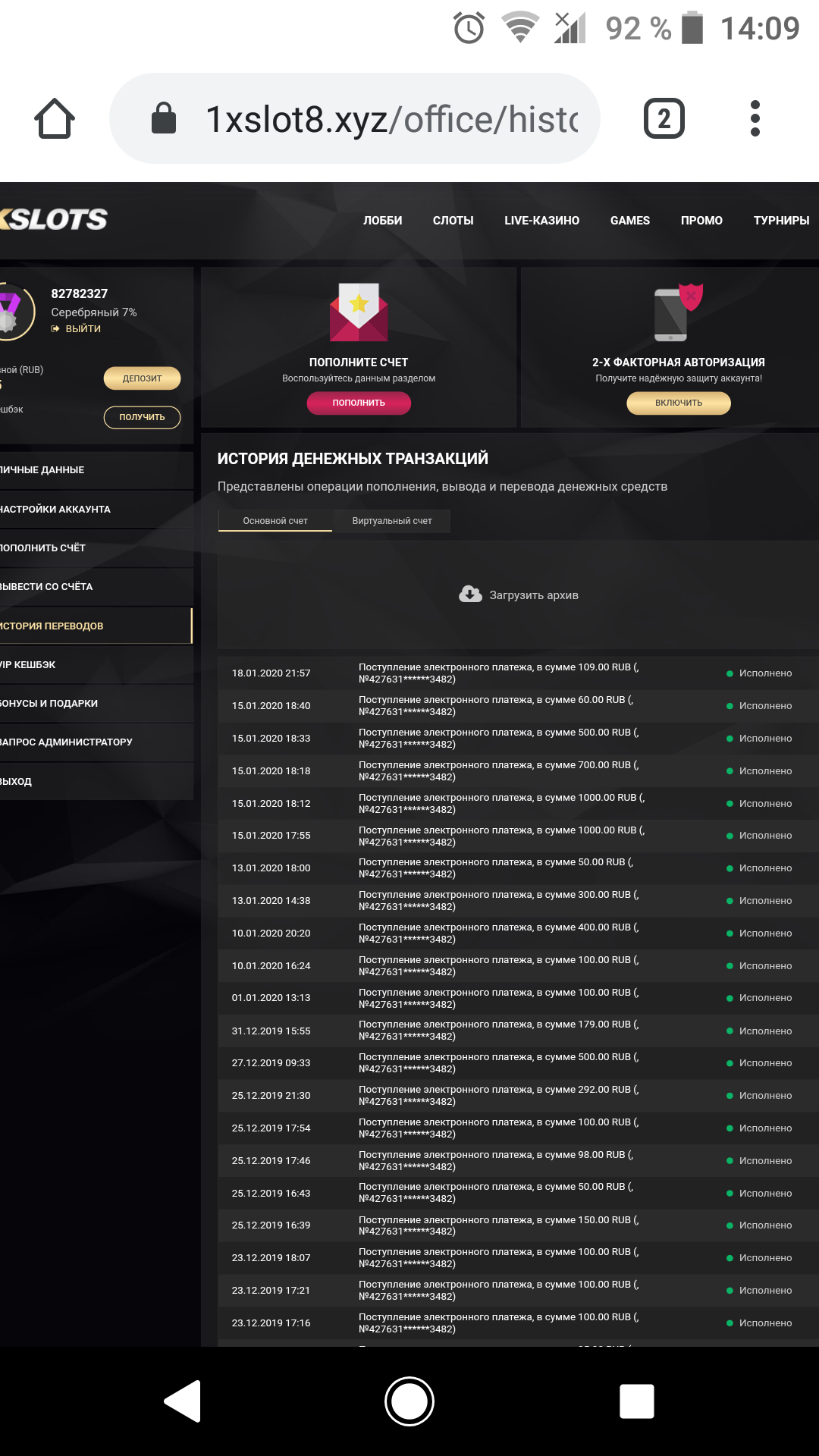Screen dimensions: 819x1456
Task: Click the 300.00 RUB transaction description
Action: [x=499, y=901]
